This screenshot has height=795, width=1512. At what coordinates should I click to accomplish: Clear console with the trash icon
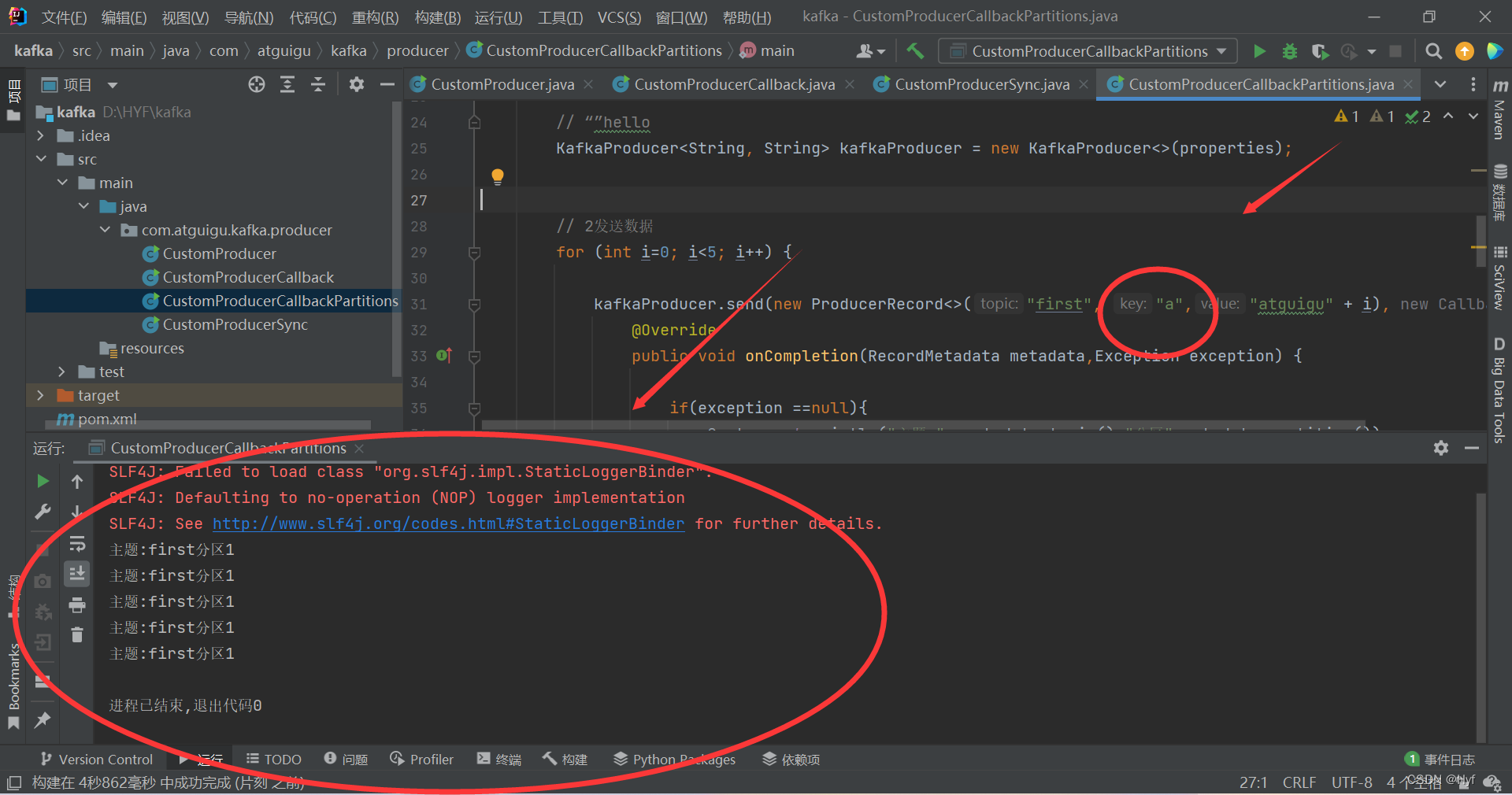(77, 634)
